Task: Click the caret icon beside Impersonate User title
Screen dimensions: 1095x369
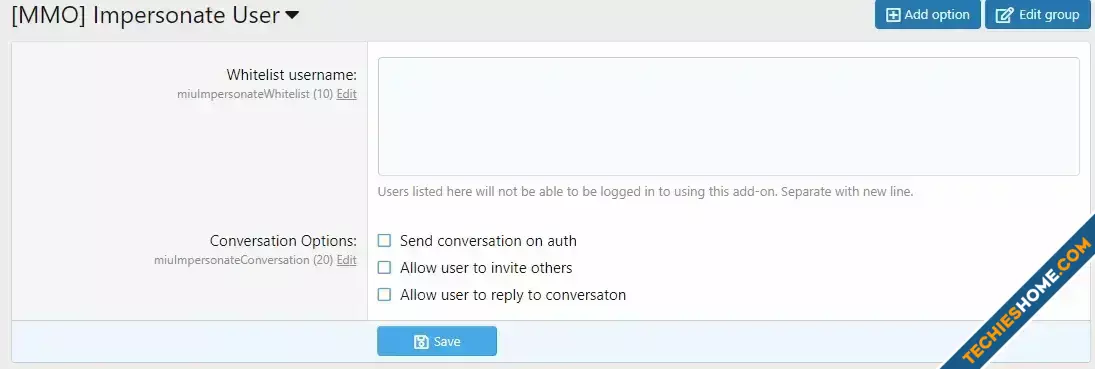Action: [x=292, y=15]
